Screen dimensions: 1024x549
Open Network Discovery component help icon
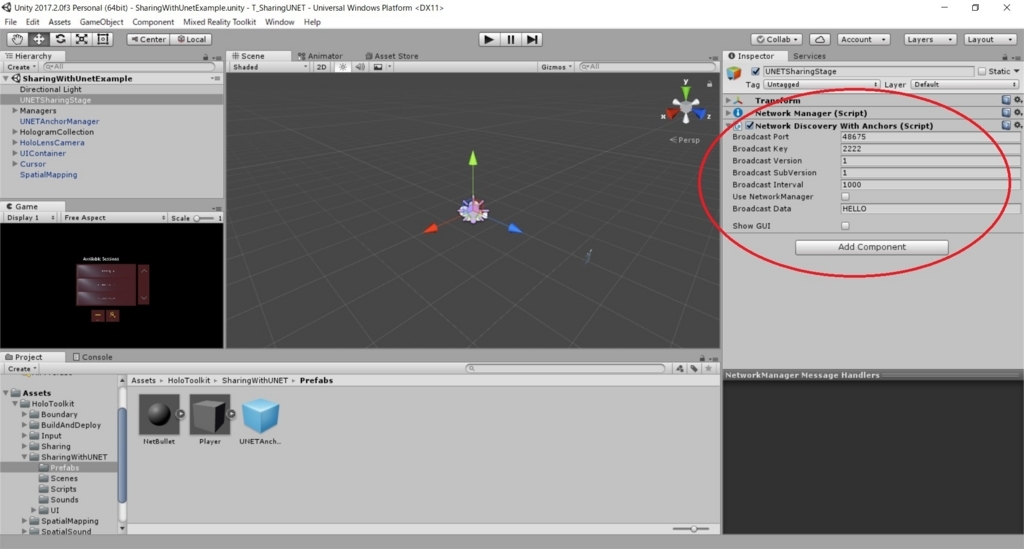tap(1006, 125)
